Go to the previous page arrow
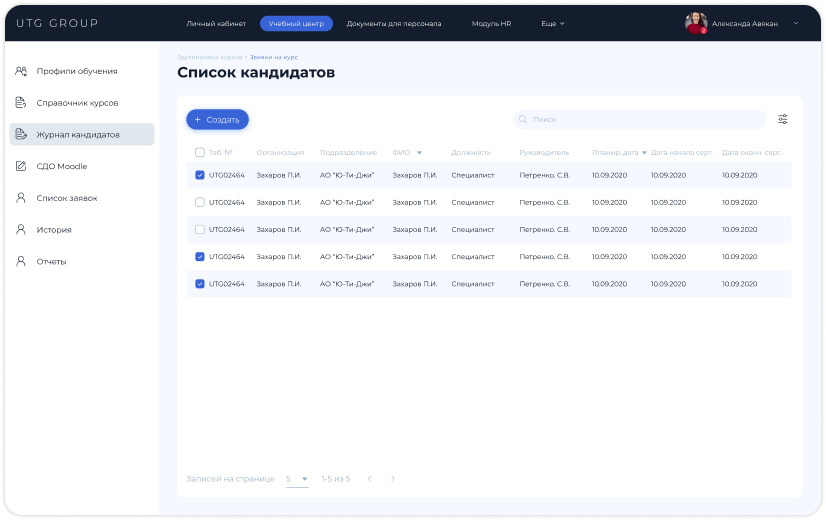Screen dimensions: 826x520 coord(370,478)
